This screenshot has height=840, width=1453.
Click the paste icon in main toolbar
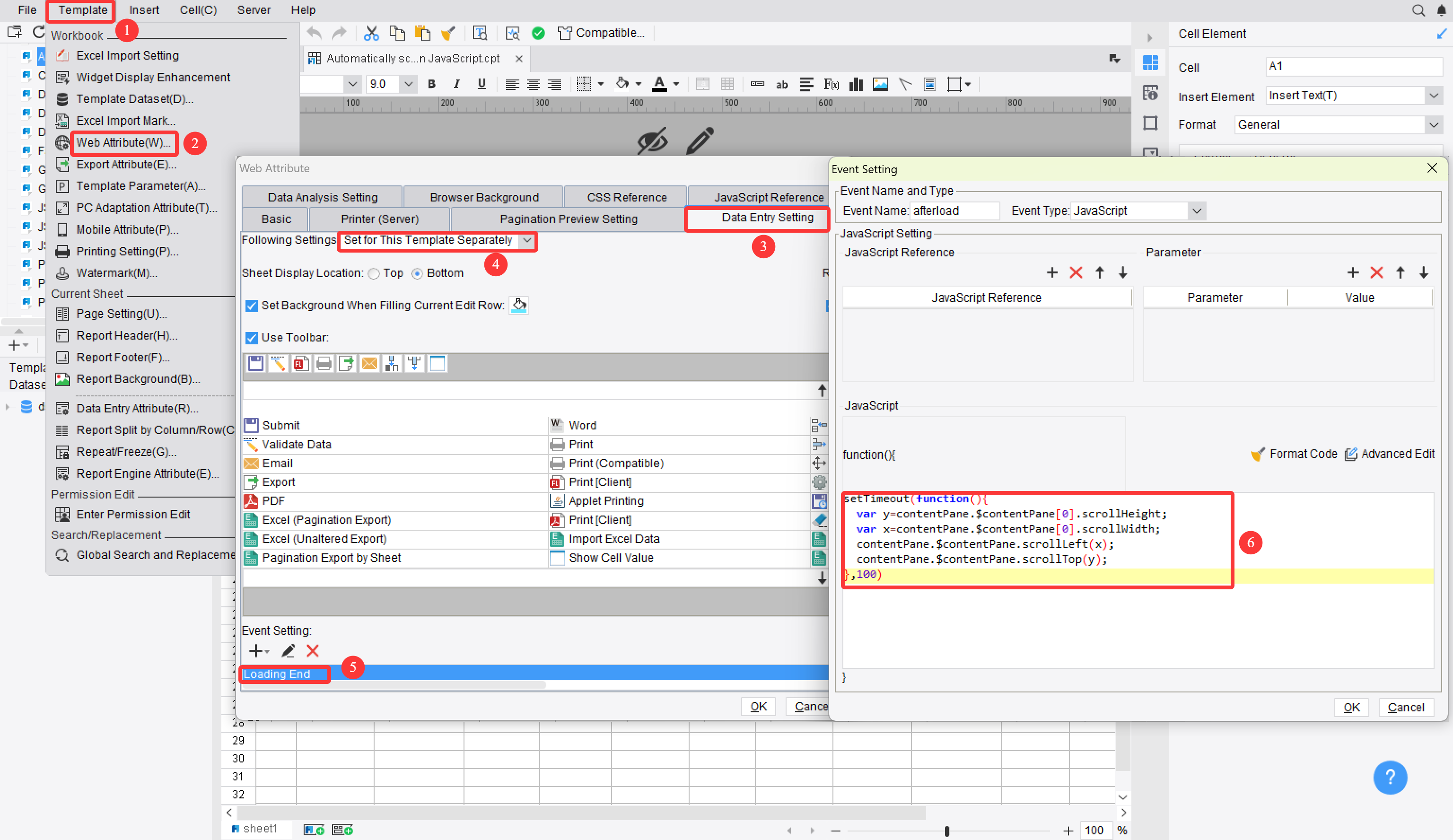423,34
